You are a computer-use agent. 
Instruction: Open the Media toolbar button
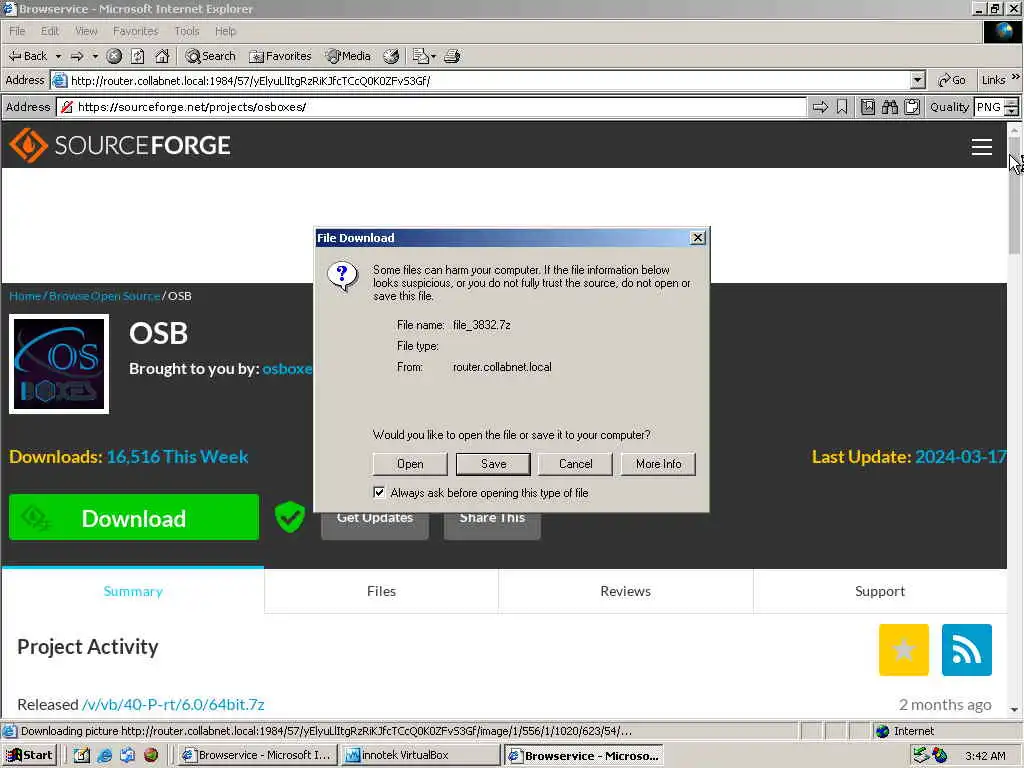348,56
